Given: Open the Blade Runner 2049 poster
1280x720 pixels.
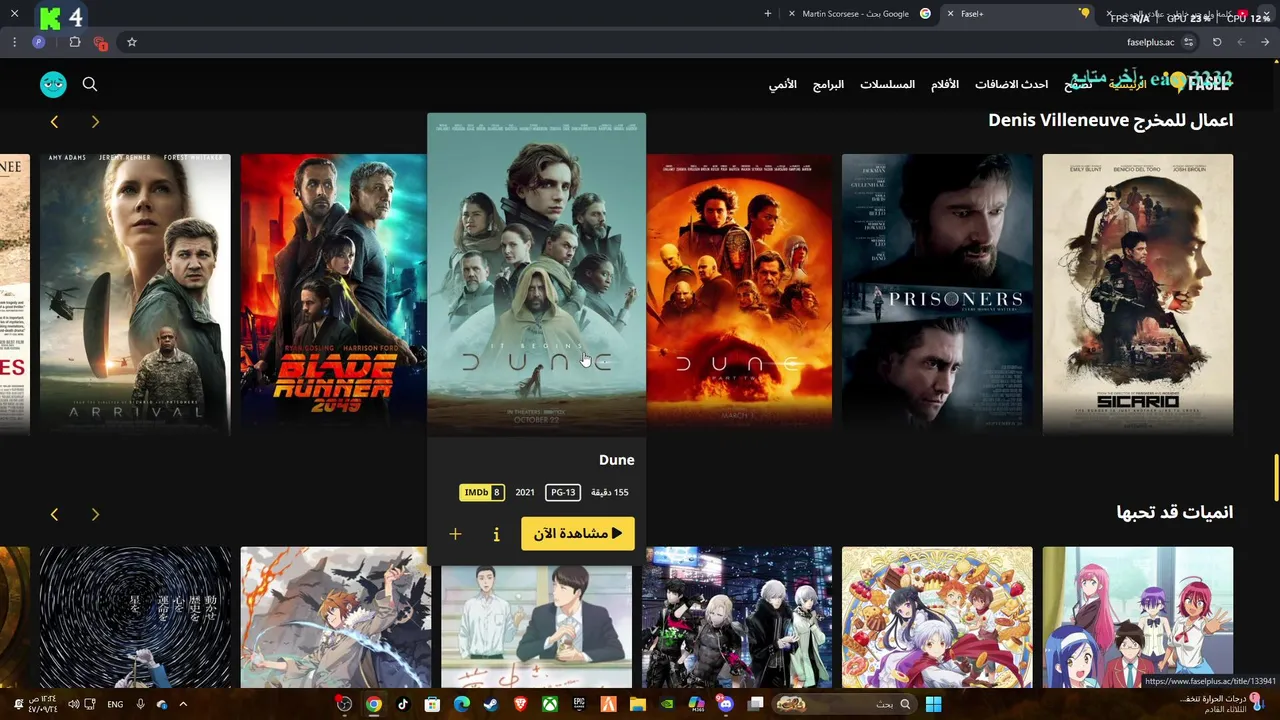Looking at the screenshot, I should tap(333, 294).
